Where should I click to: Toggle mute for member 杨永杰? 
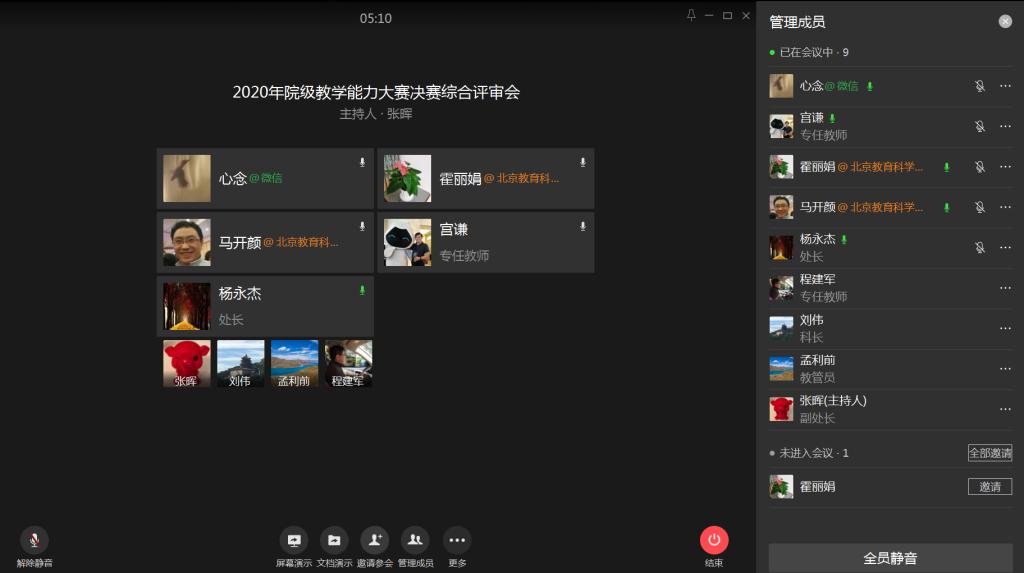[x=980, y=247]
